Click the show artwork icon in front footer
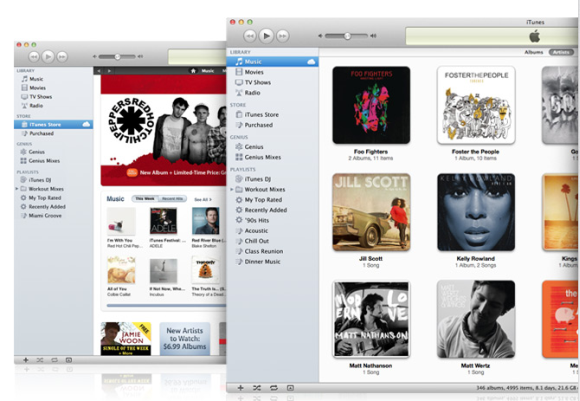This screenshot has width=580, height=401. (290, 388)
